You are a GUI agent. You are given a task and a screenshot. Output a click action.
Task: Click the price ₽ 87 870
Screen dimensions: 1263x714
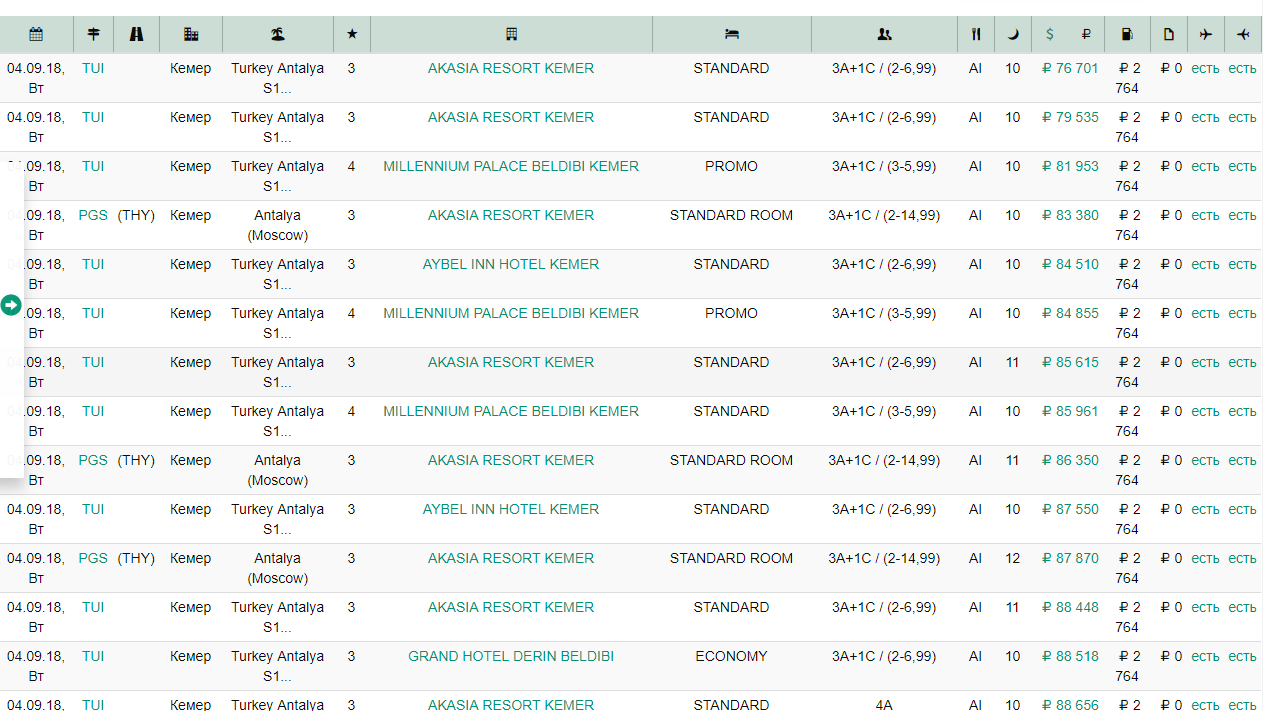coord(1070,558)
